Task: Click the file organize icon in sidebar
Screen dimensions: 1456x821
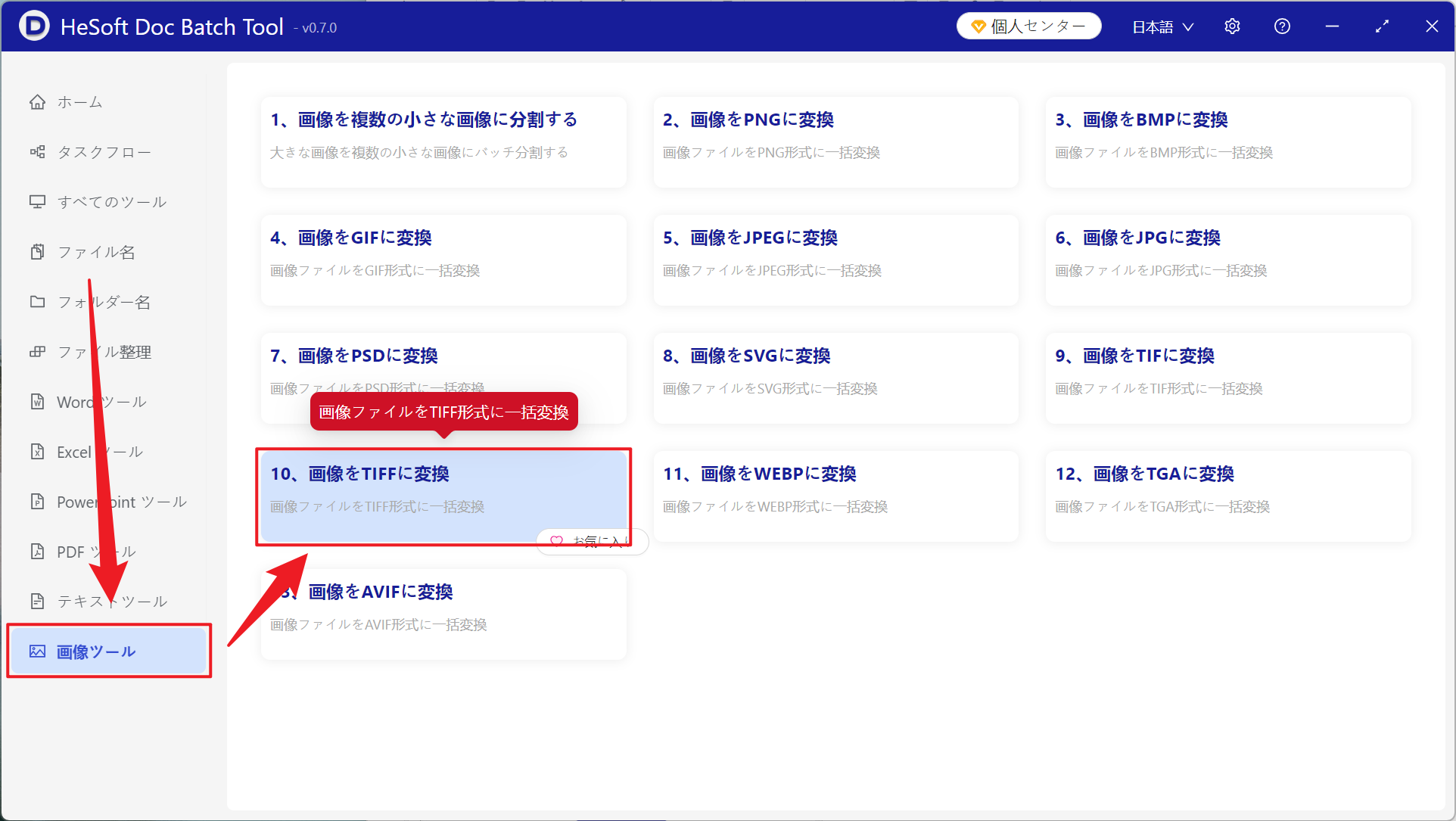Action: coord(37,352)
